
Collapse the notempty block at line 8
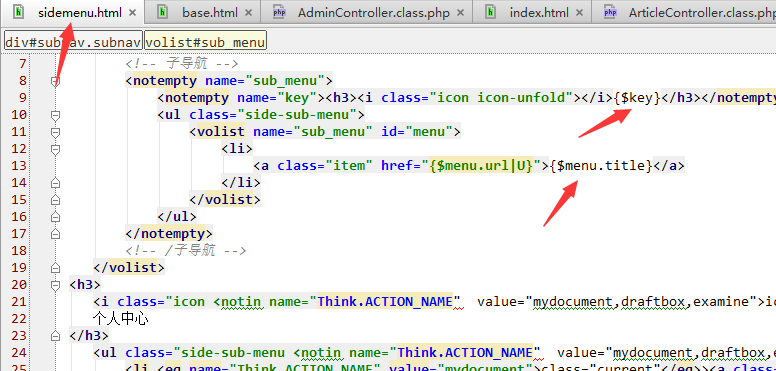tap(55, 81)
